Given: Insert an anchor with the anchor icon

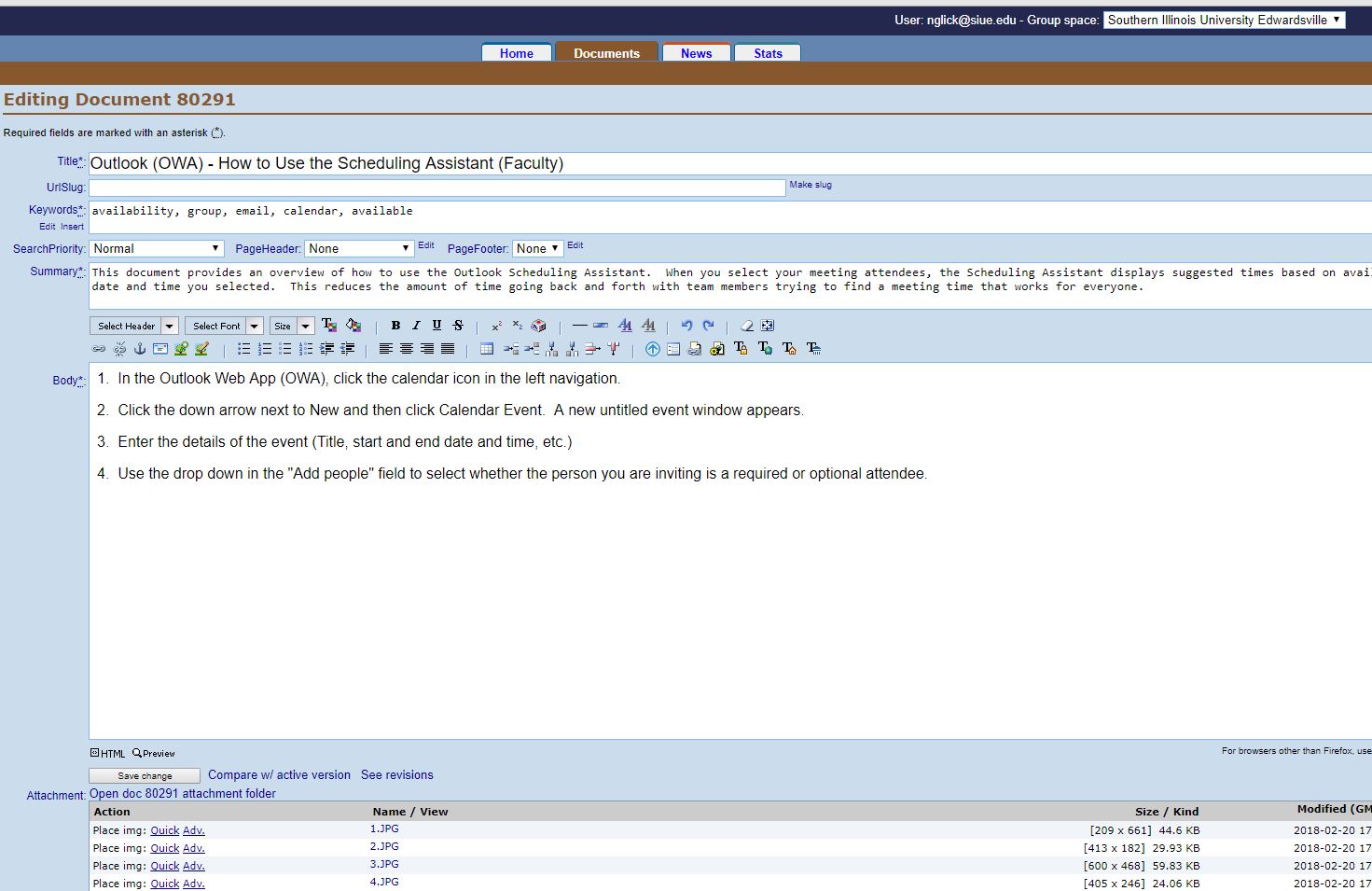Looking at the screenshot, I should point(140,349).
